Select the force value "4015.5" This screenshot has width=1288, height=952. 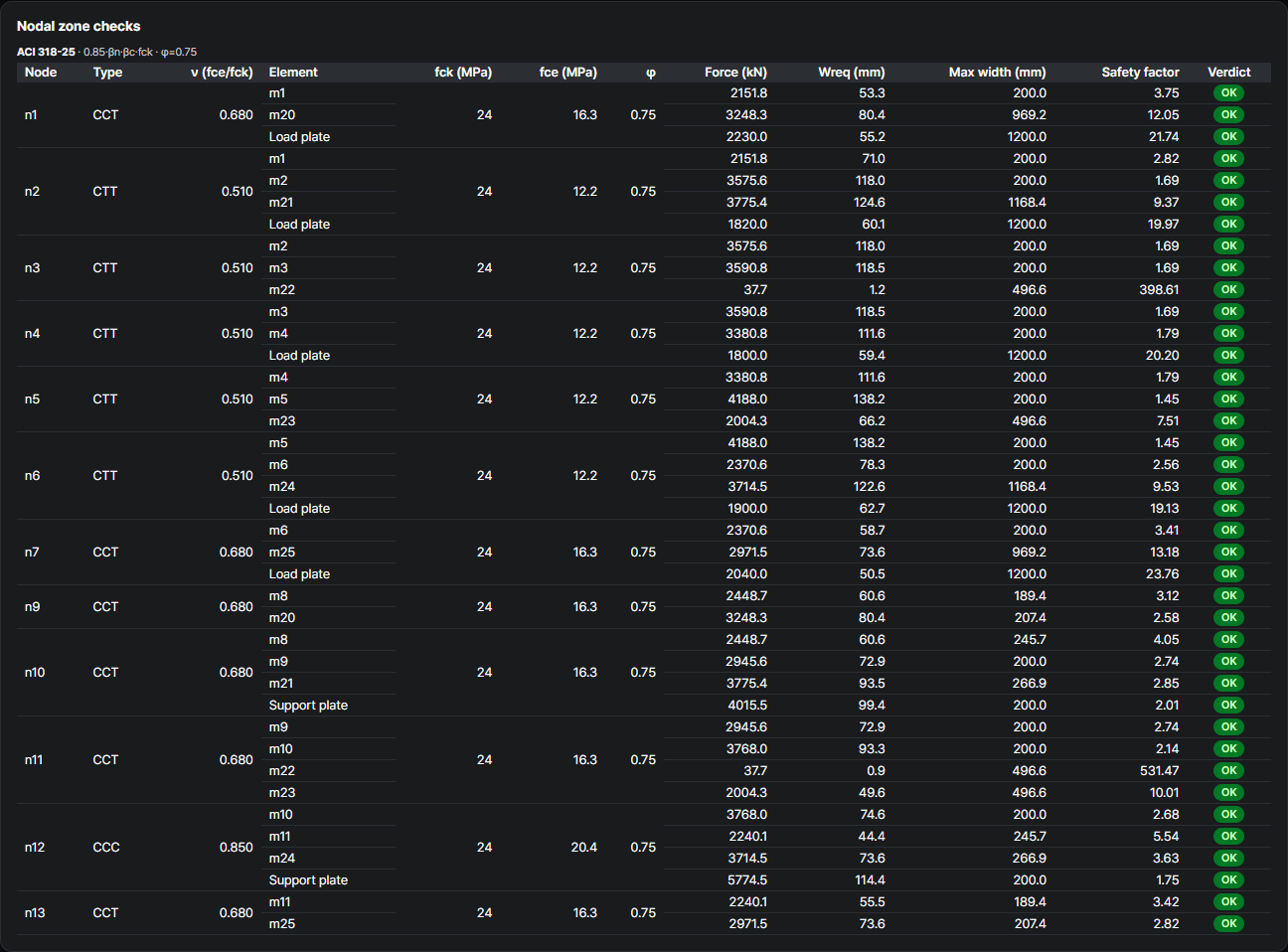(x=747, y=706)
